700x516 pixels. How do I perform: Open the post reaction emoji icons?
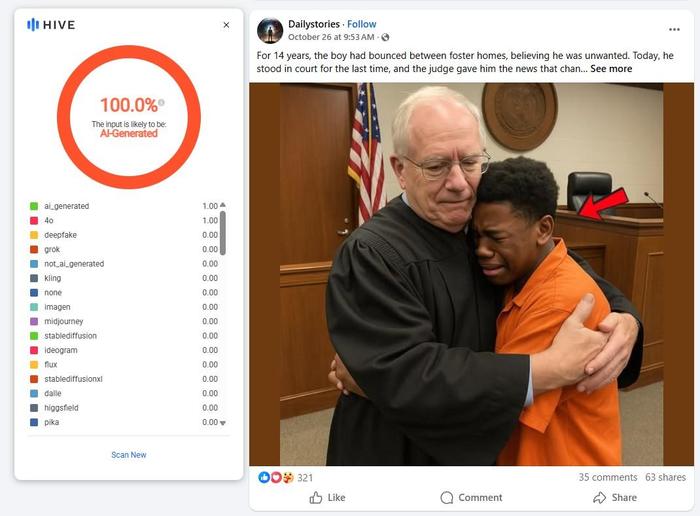276,478
